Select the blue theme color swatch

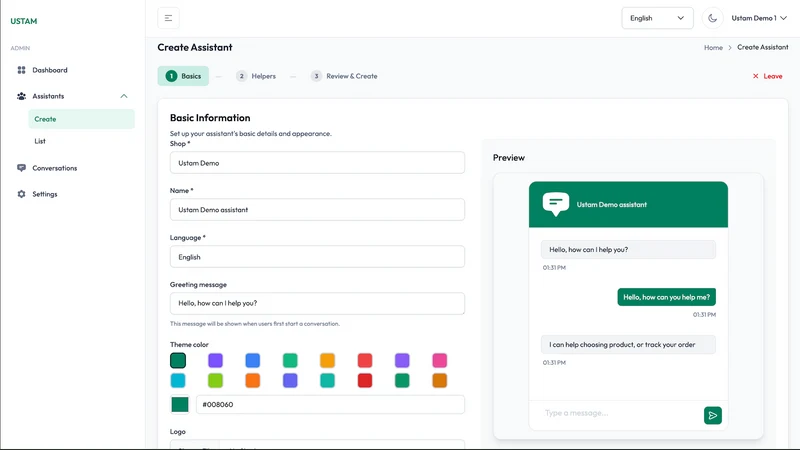pos(253,361)
